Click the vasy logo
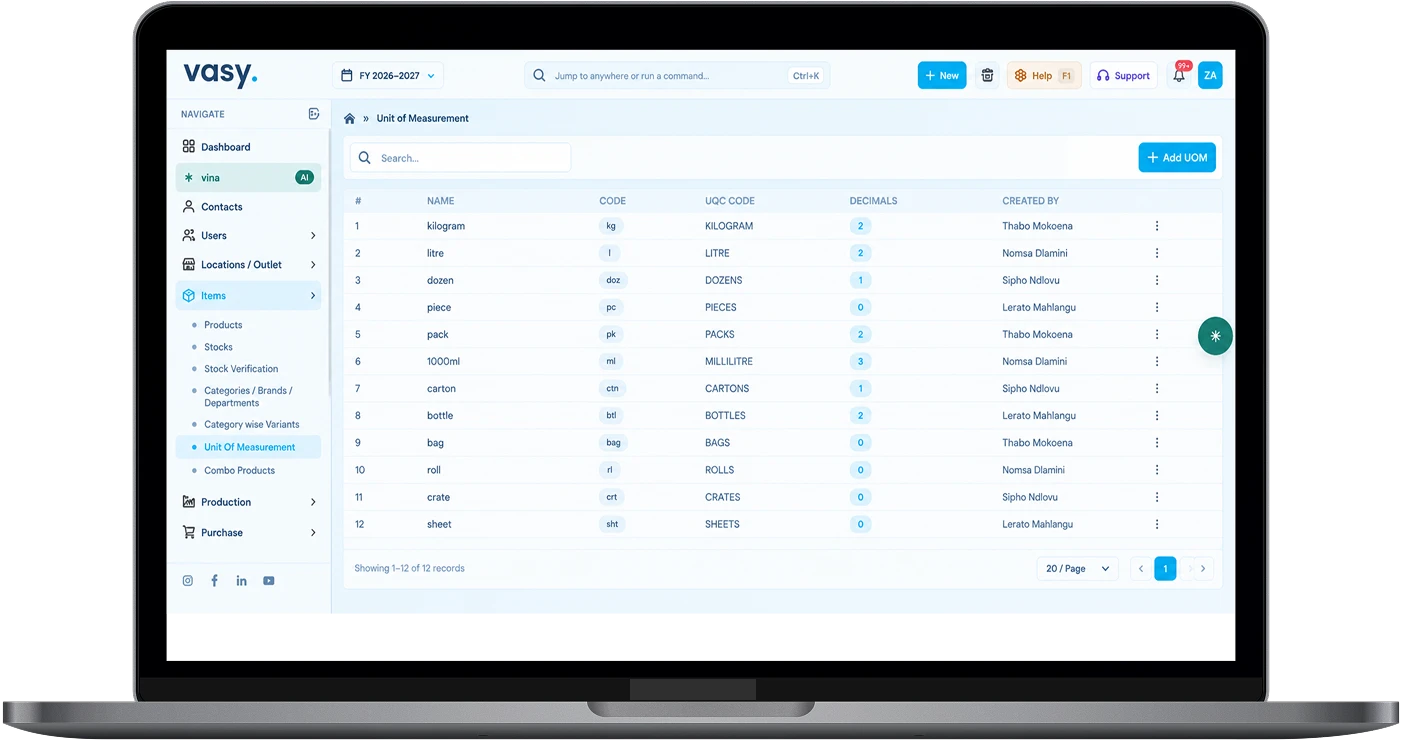Screen dimensions: 1402x741 click(220, 74)
